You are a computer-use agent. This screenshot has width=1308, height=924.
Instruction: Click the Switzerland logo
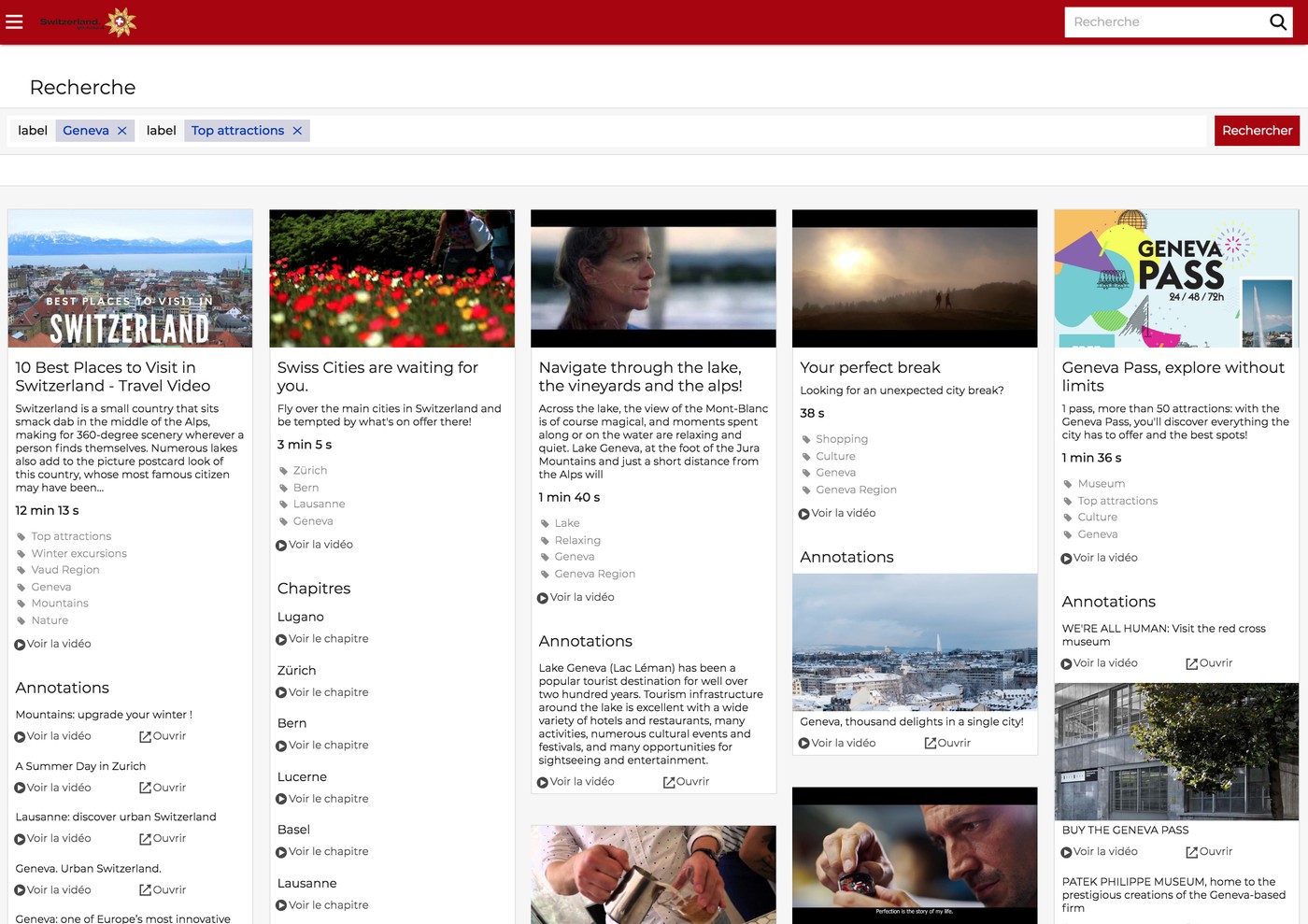[88, 21]
